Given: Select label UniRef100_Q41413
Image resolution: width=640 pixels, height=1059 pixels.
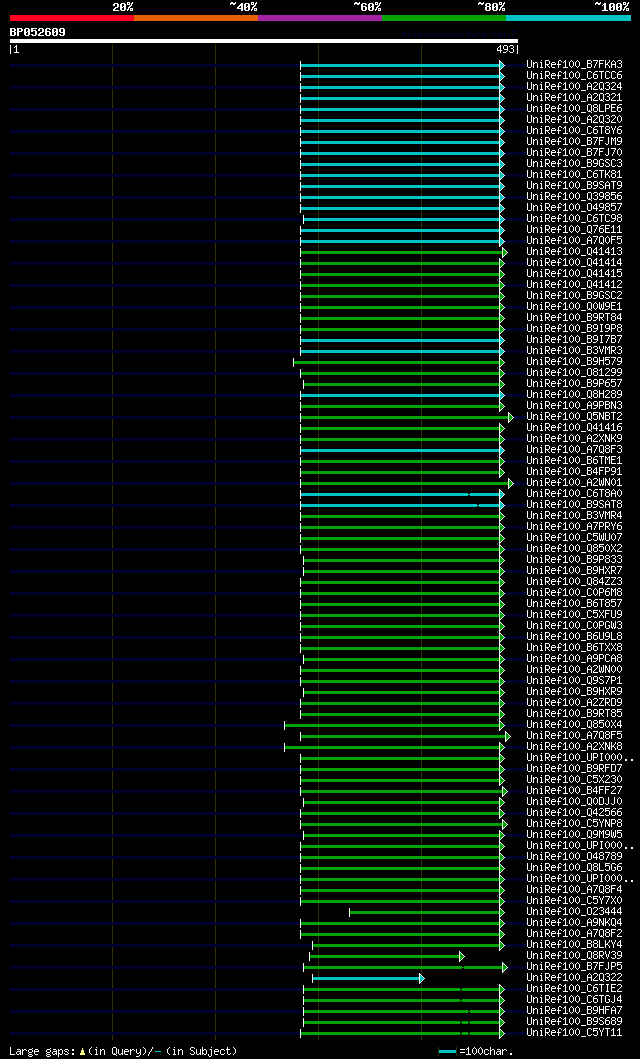Looking at the screenshot, I should 575,251.
